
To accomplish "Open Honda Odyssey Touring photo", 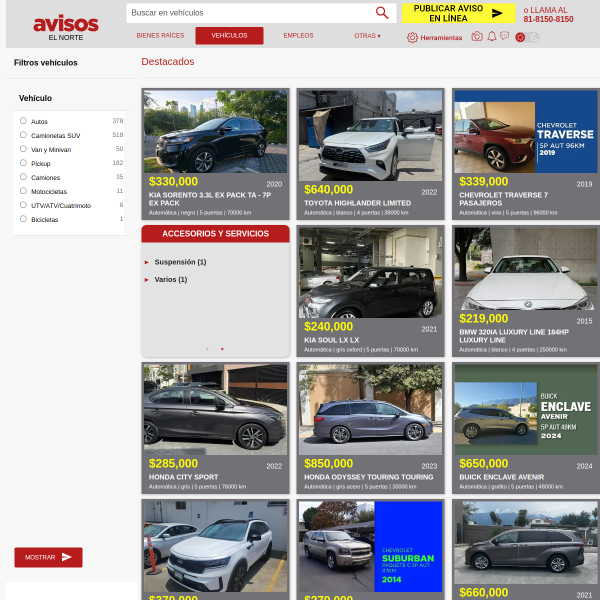I will 370,409.
